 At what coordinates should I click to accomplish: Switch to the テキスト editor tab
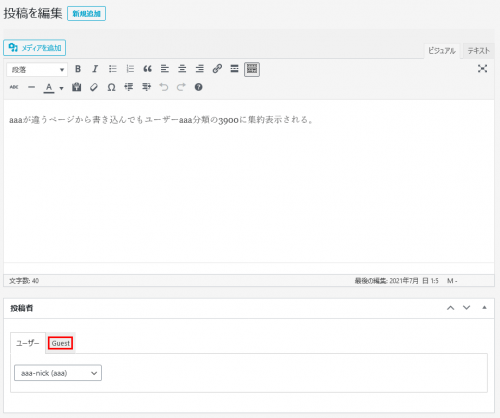[478, 51]
